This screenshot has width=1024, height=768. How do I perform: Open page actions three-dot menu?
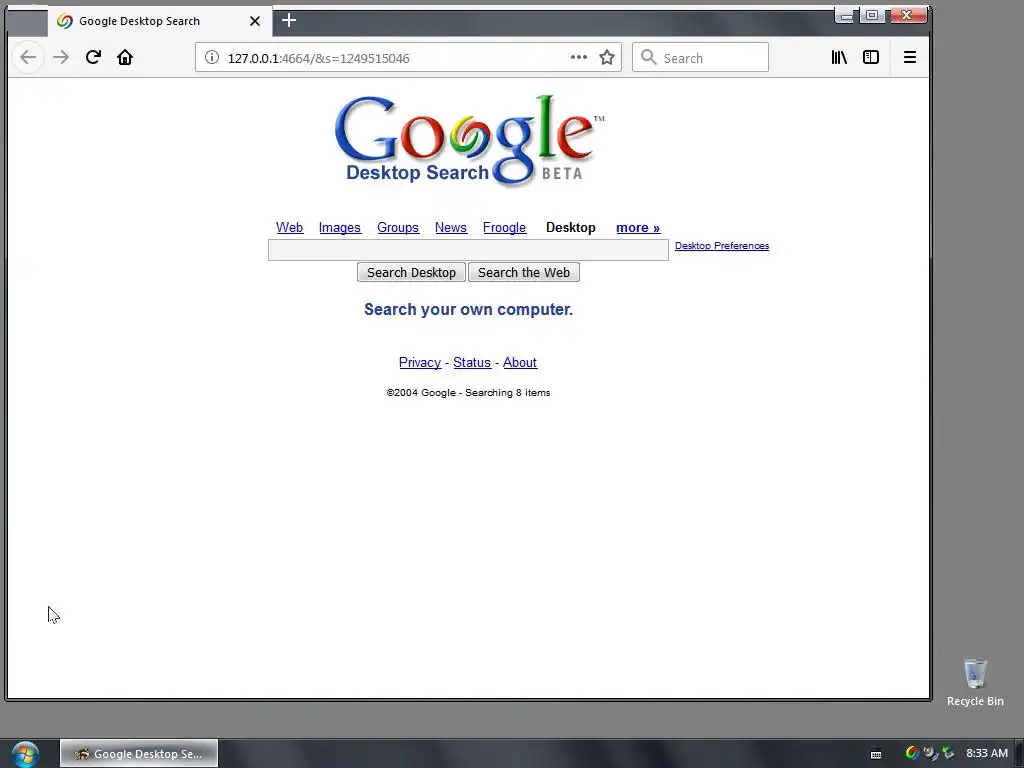pos(579,57)
